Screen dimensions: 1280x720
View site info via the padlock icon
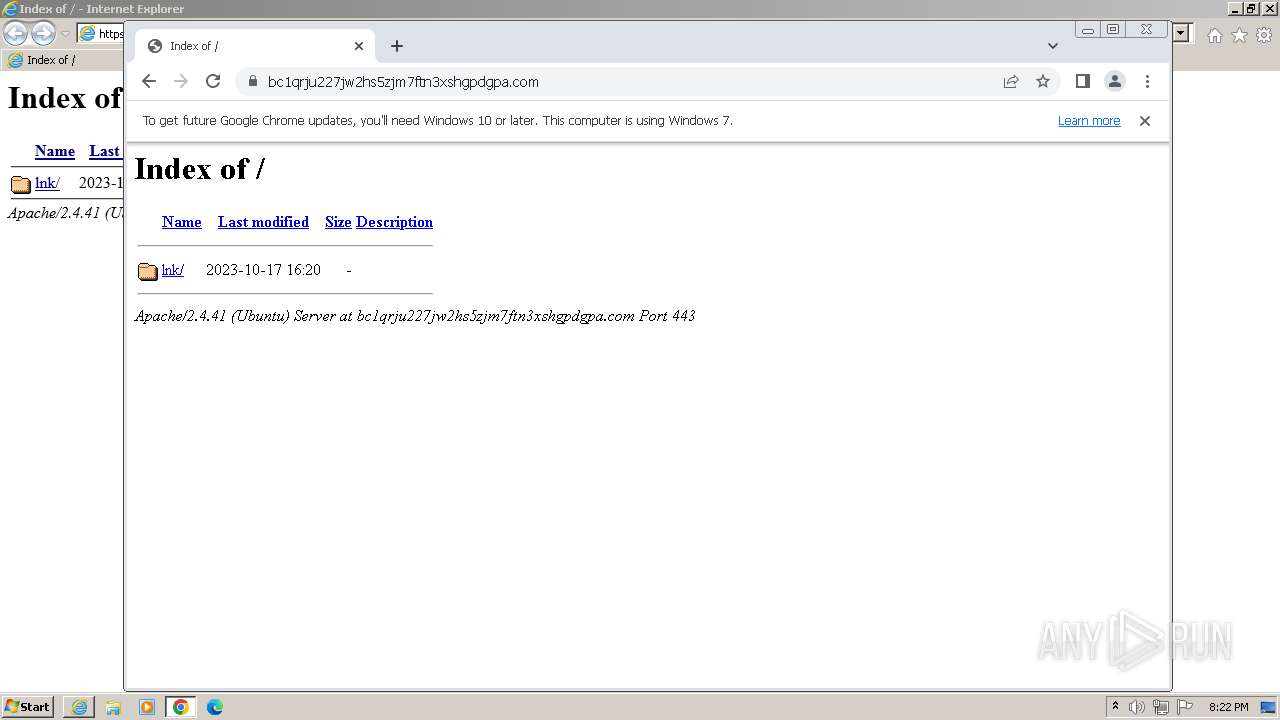[251, 82]
